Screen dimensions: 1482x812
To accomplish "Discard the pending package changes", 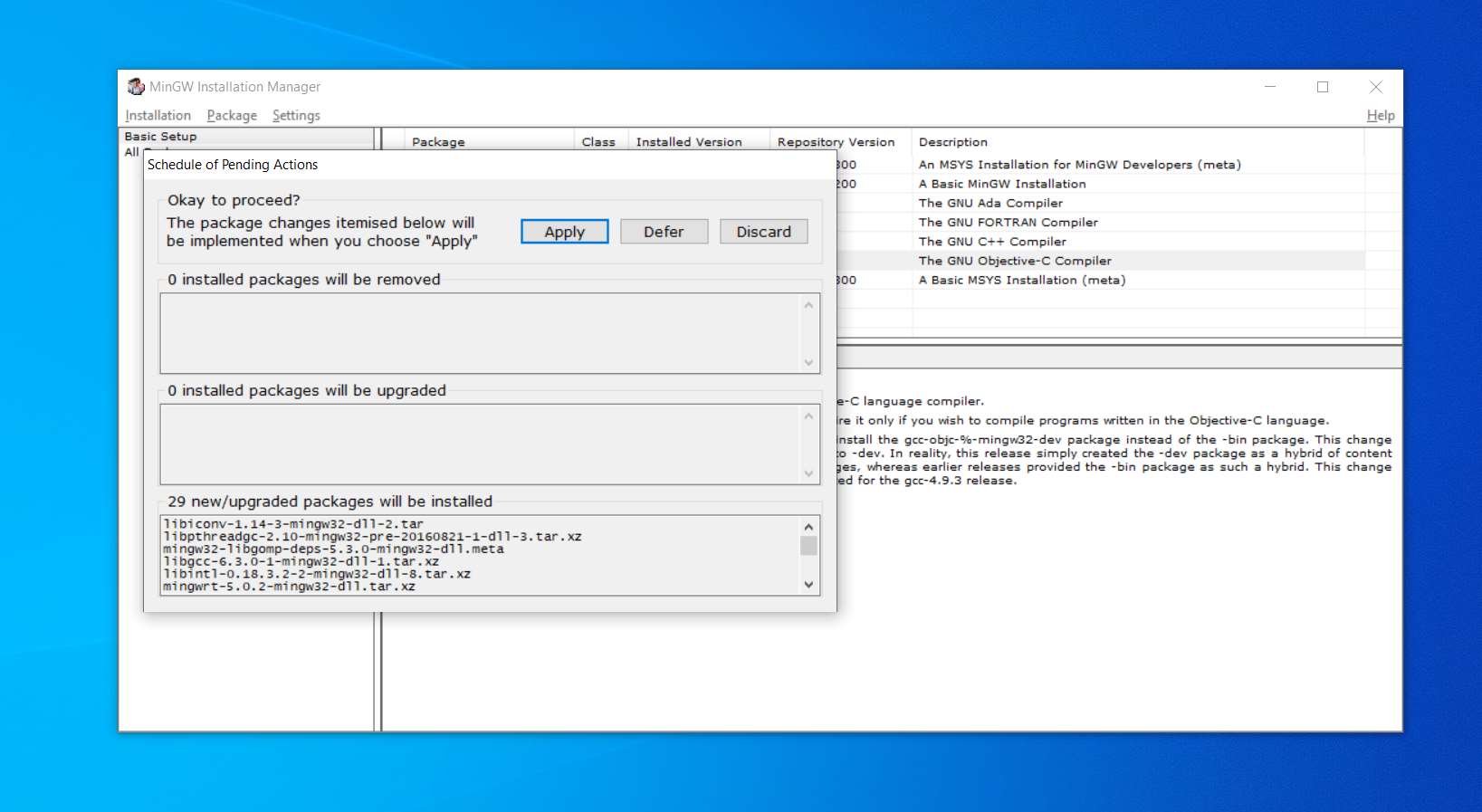I will point(763,232).
